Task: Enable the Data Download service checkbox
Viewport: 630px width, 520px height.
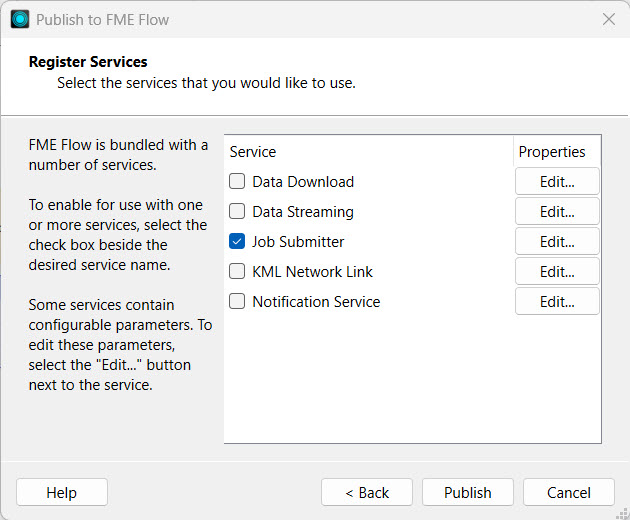Action: click(237, 182)
